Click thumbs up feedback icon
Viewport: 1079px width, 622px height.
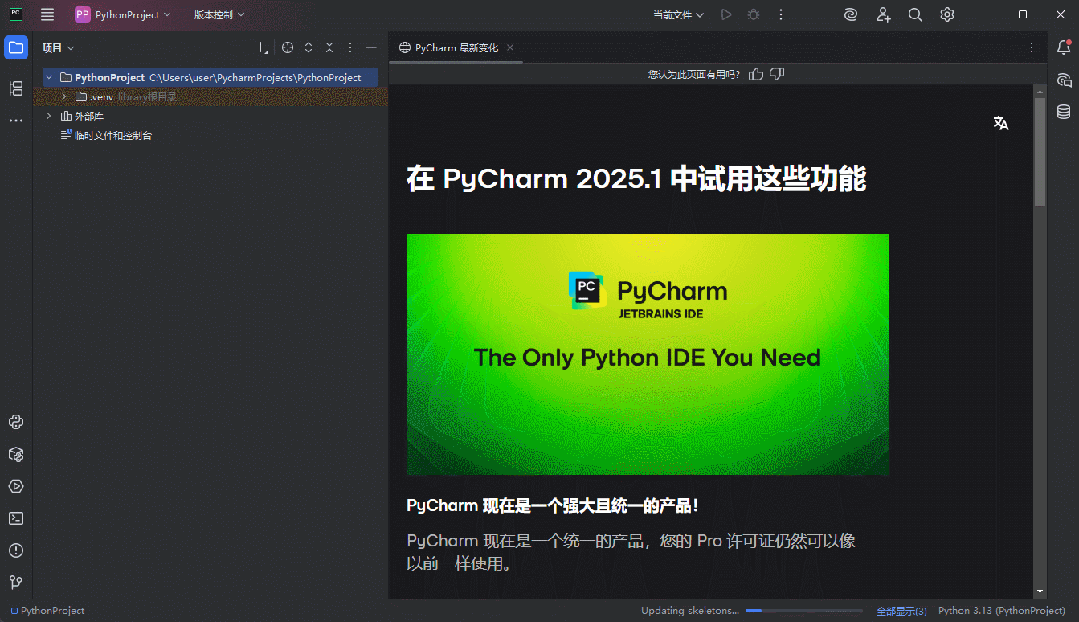pyautogui.click(x=756, y=74)
